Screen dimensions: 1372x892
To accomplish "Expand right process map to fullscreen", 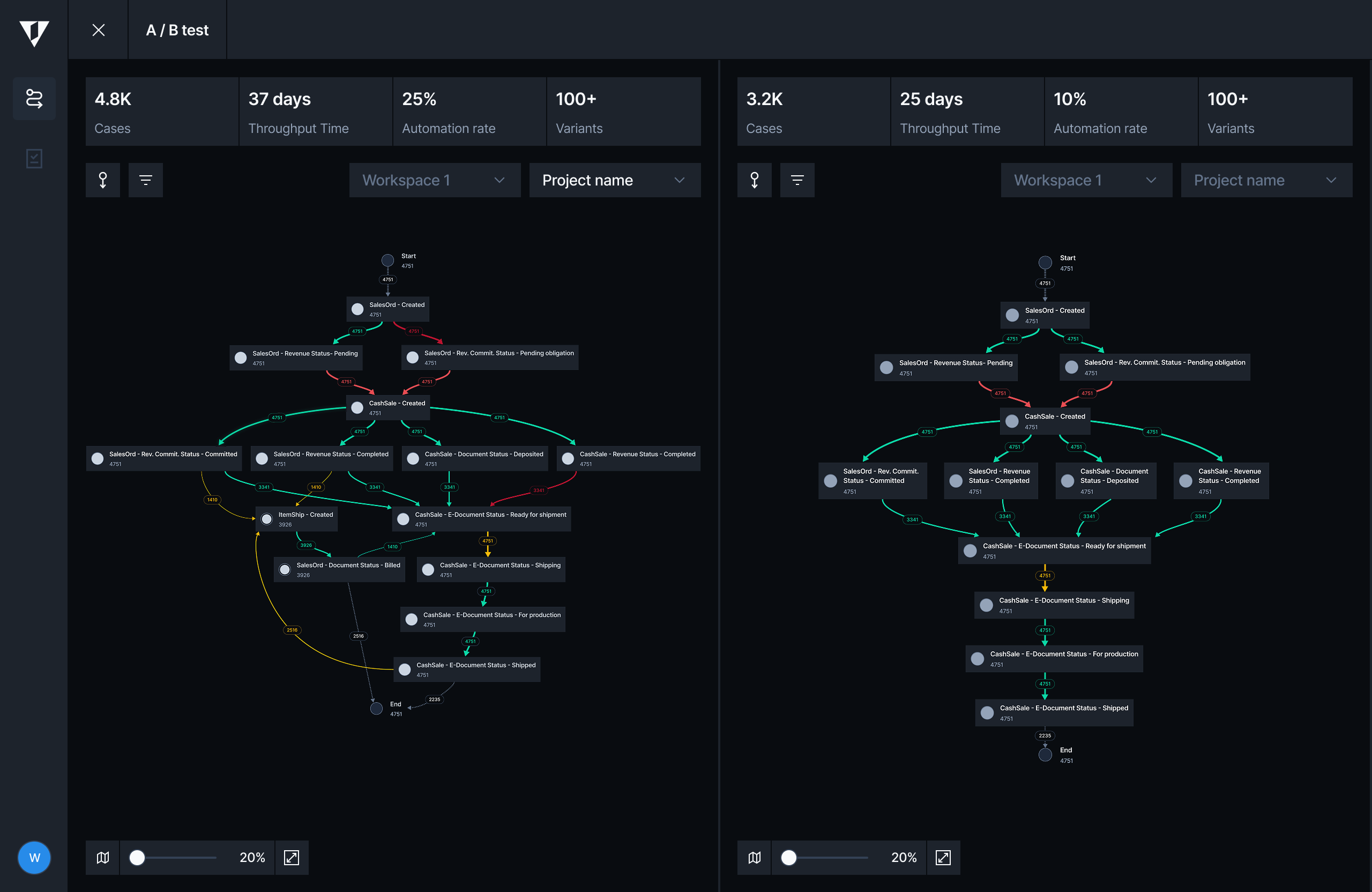I will point(943,857).
